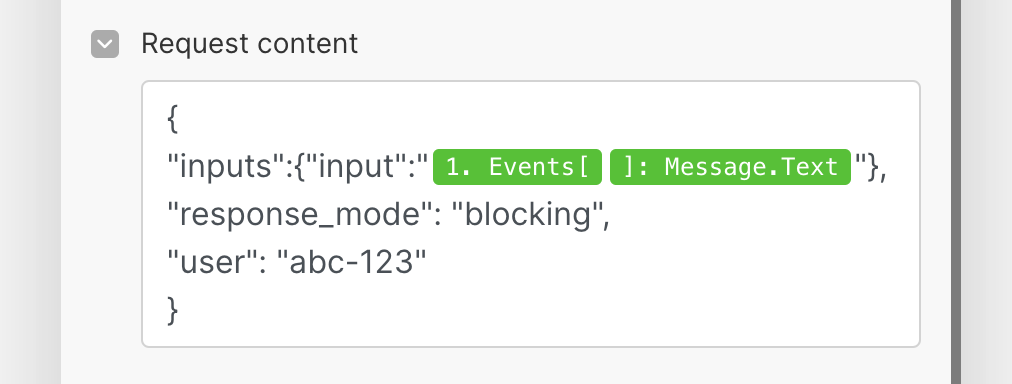This screenshot has width=1012, height=384.
Task: Select the green ']: Message.Text' variable pill
Action: [730, 167]
